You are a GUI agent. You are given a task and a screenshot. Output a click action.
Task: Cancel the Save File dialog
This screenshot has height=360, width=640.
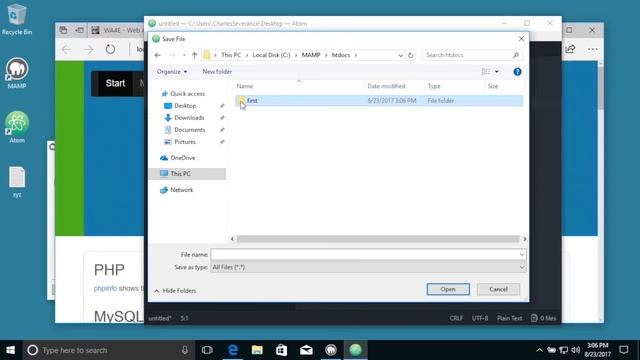pyautogui.click(x=498, y=289)
